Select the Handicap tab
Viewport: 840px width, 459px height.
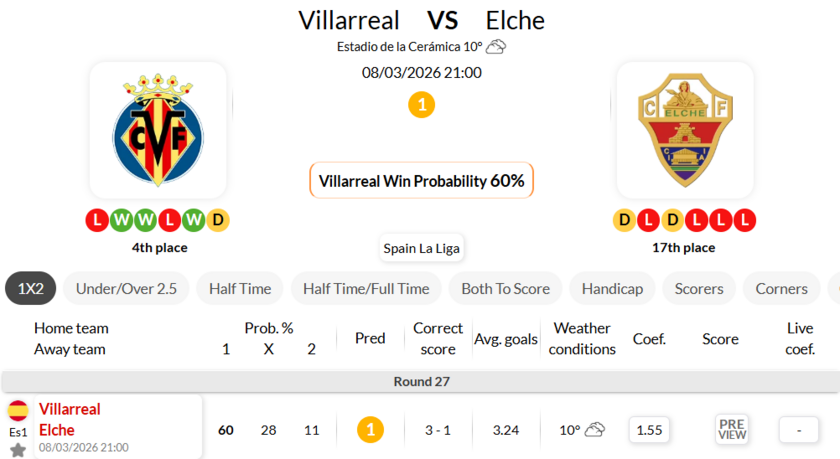point(612,289)
